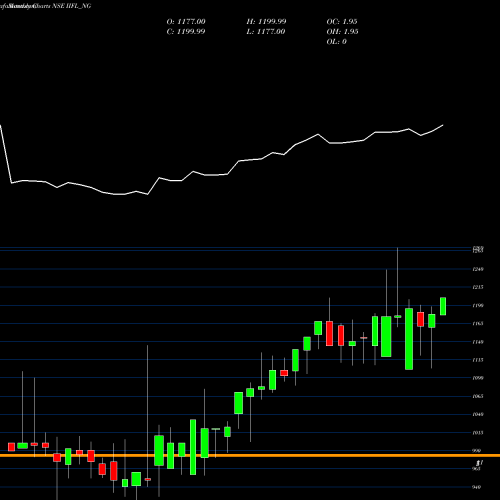Click the white line chart's final point
The width and height of the screenshot is (500, 500).
click(443, 125)
